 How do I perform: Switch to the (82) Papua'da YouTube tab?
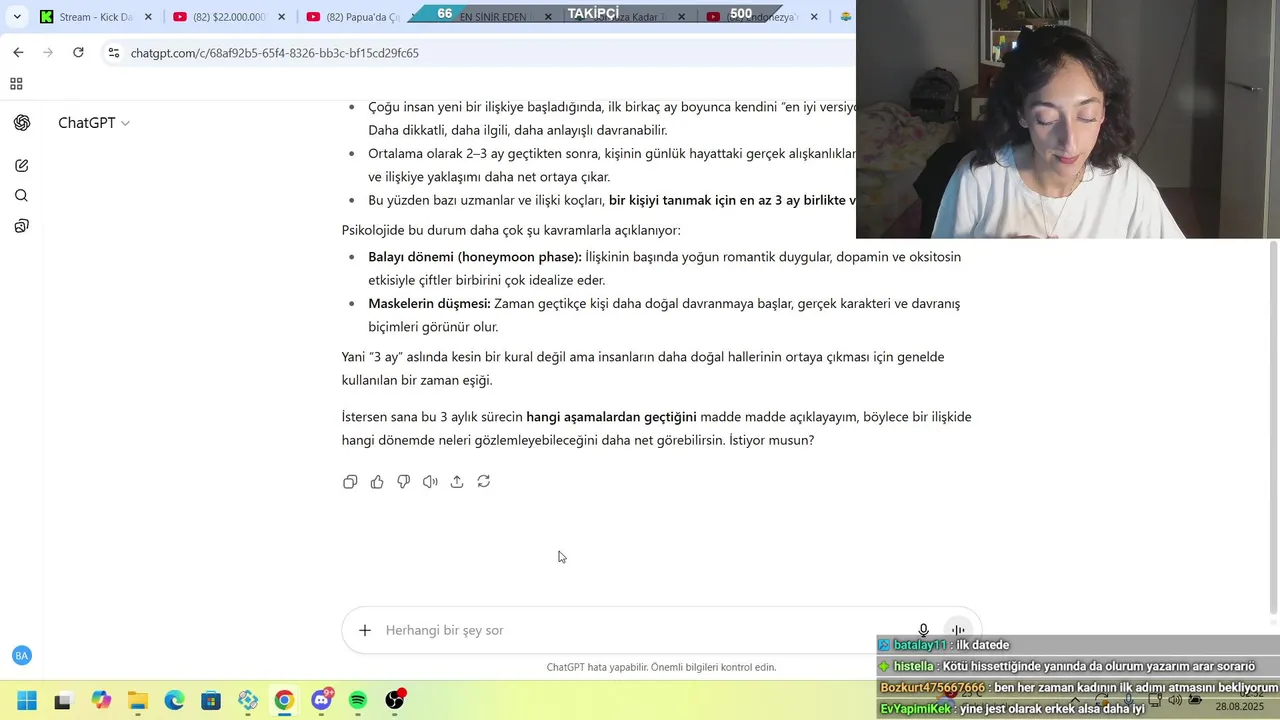tap(354, 17)
